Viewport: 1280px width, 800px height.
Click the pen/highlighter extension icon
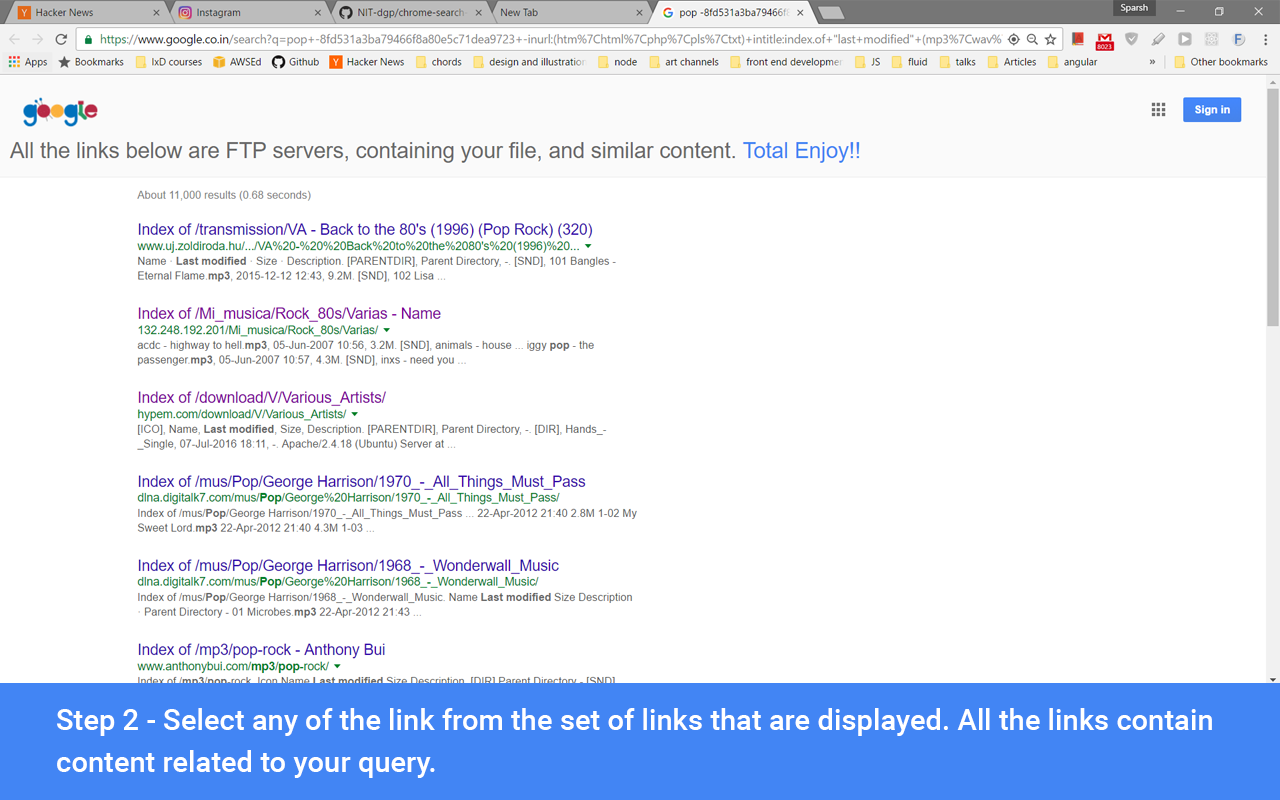(1158, 39)
